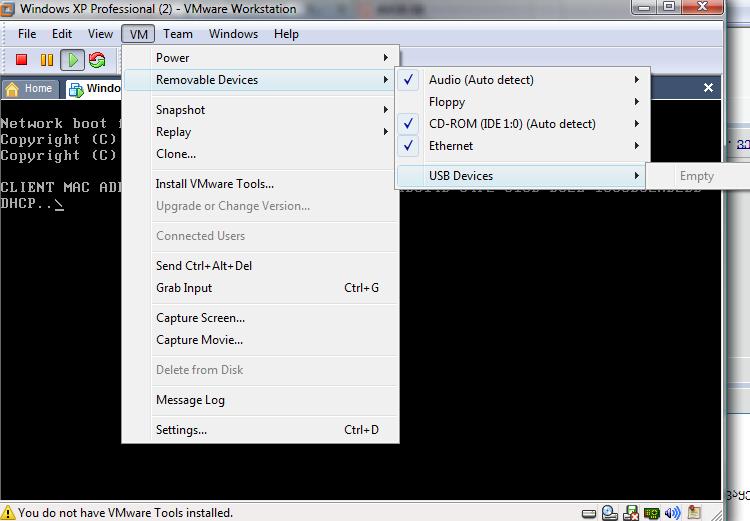Toggle the Audio (Auto detect) checkmark
Screen dimensions: 750x521
pos(408,79)
